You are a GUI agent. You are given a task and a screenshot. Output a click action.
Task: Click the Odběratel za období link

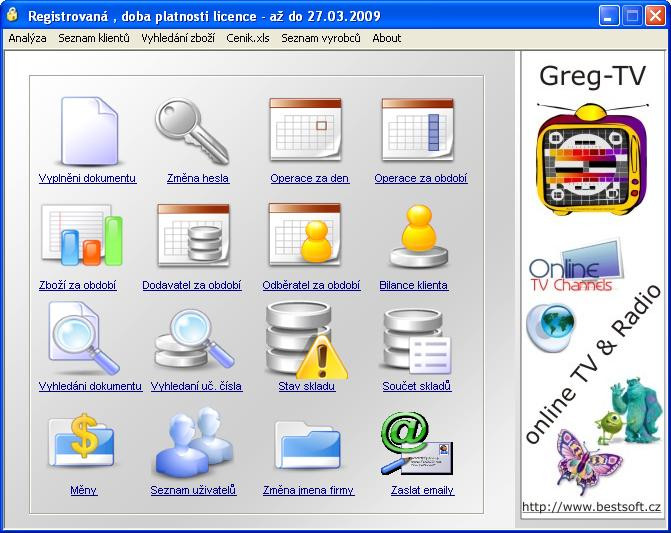click(x=311, y=285)
